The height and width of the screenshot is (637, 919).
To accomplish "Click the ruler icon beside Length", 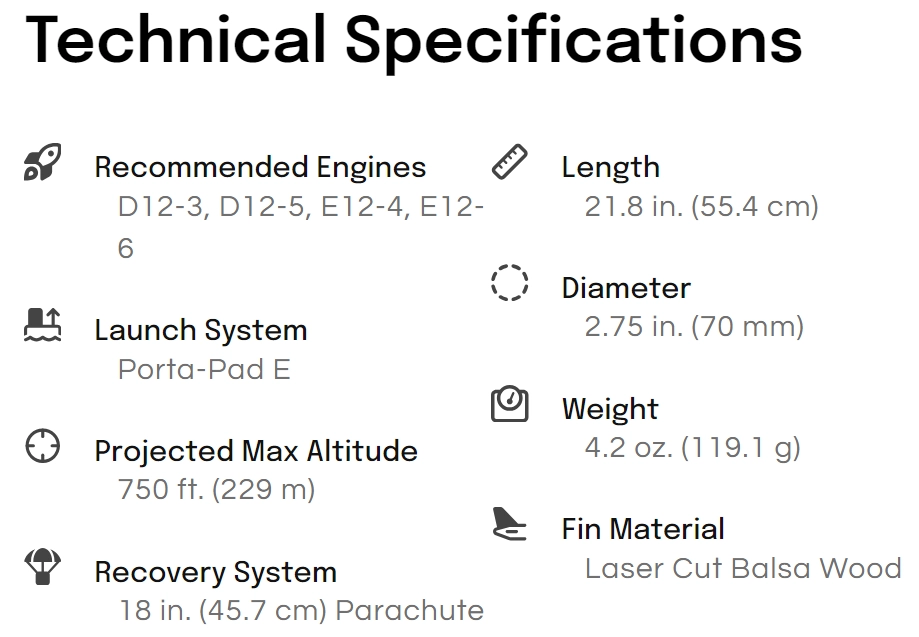I will [x=509, y=162].
